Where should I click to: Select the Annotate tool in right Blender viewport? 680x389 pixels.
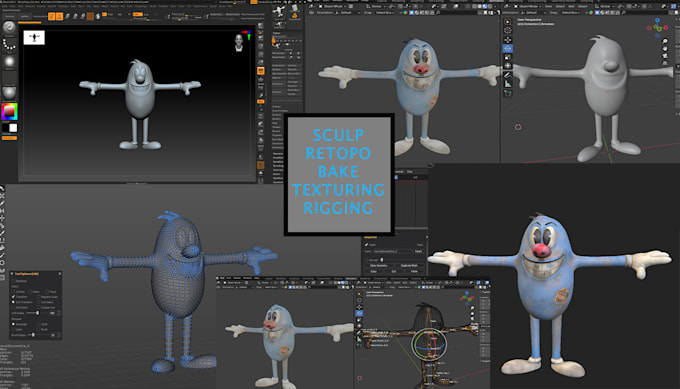(x=507, y=75)
